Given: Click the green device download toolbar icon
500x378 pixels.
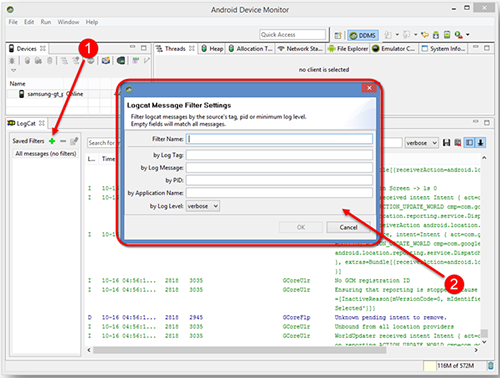Looking at the screenshot, I should [436, 35].
